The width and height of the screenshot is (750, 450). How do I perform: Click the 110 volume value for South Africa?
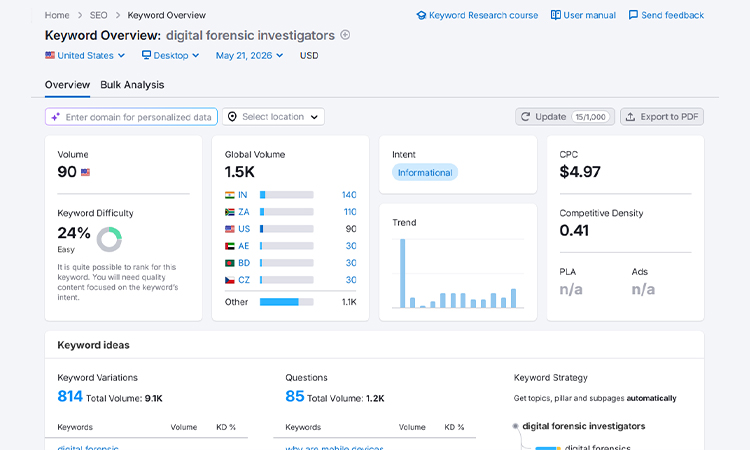click(x=350, y=212)
